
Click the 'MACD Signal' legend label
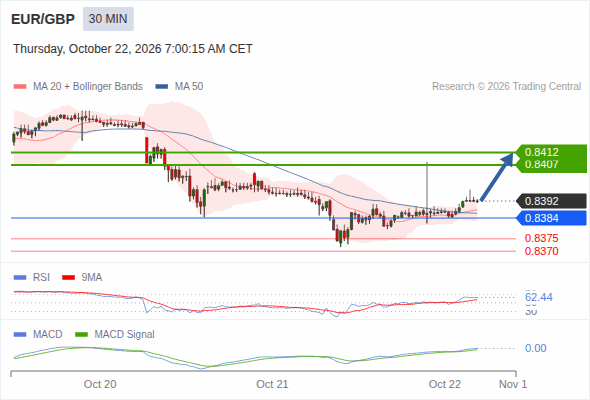124,335
